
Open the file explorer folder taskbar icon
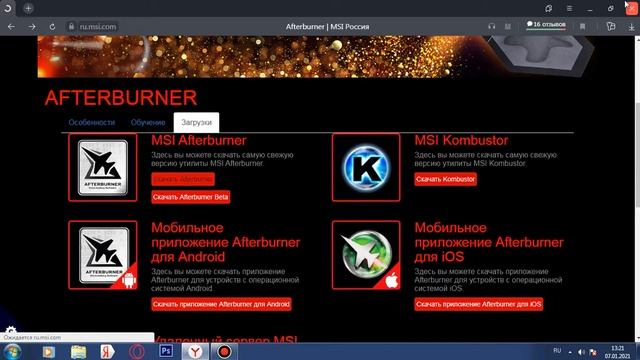click(78, 352)
